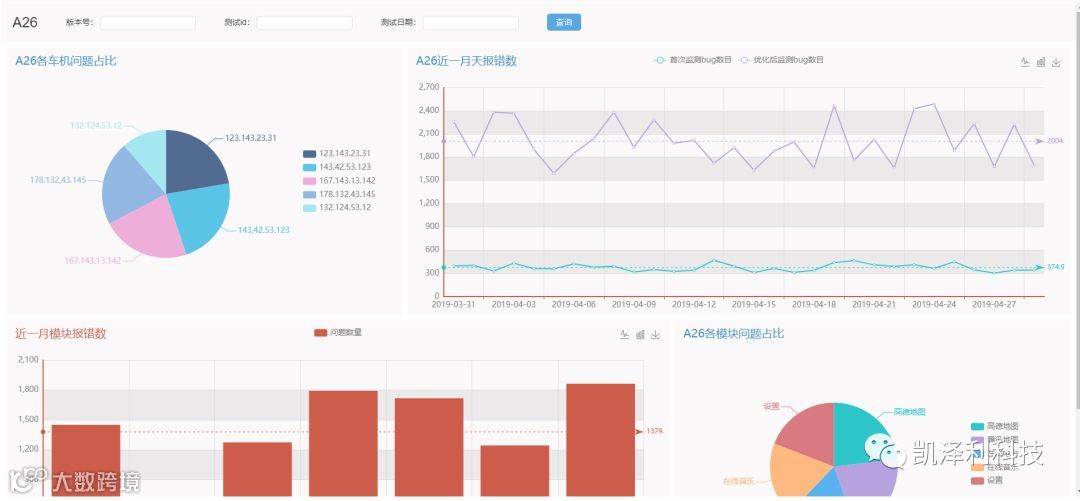Click the 374.9 average line marker label
This screenshot has width=1080, height=501.
(x=1056, y=267)
